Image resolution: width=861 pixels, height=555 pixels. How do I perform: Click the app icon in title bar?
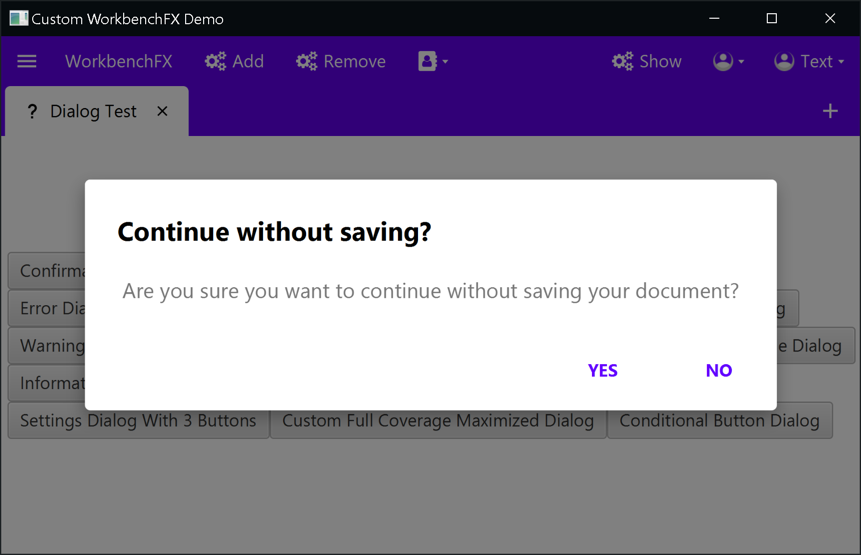(18, 19)
